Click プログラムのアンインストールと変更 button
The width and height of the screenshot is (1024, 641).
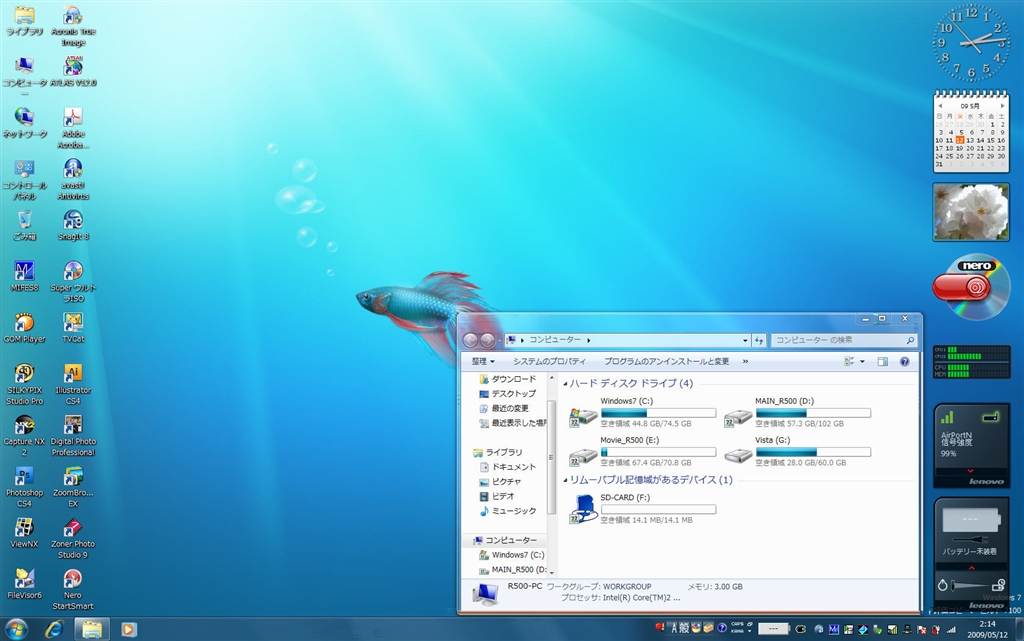(x=666, y=361)
